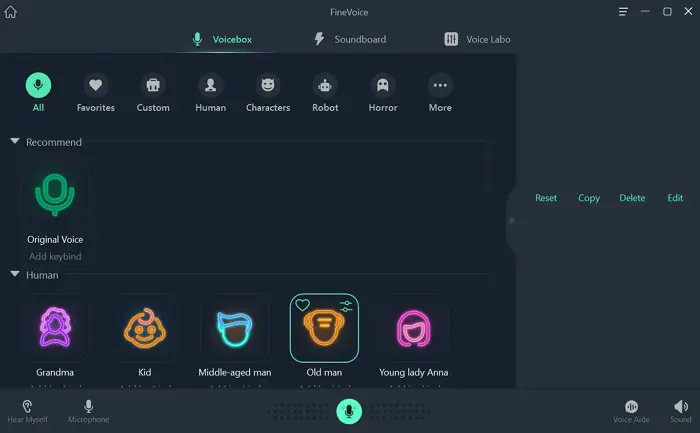The width and height of the screenshot is (700, 433).
Task: Choose the Kid voice
Action: coord(145,328)
